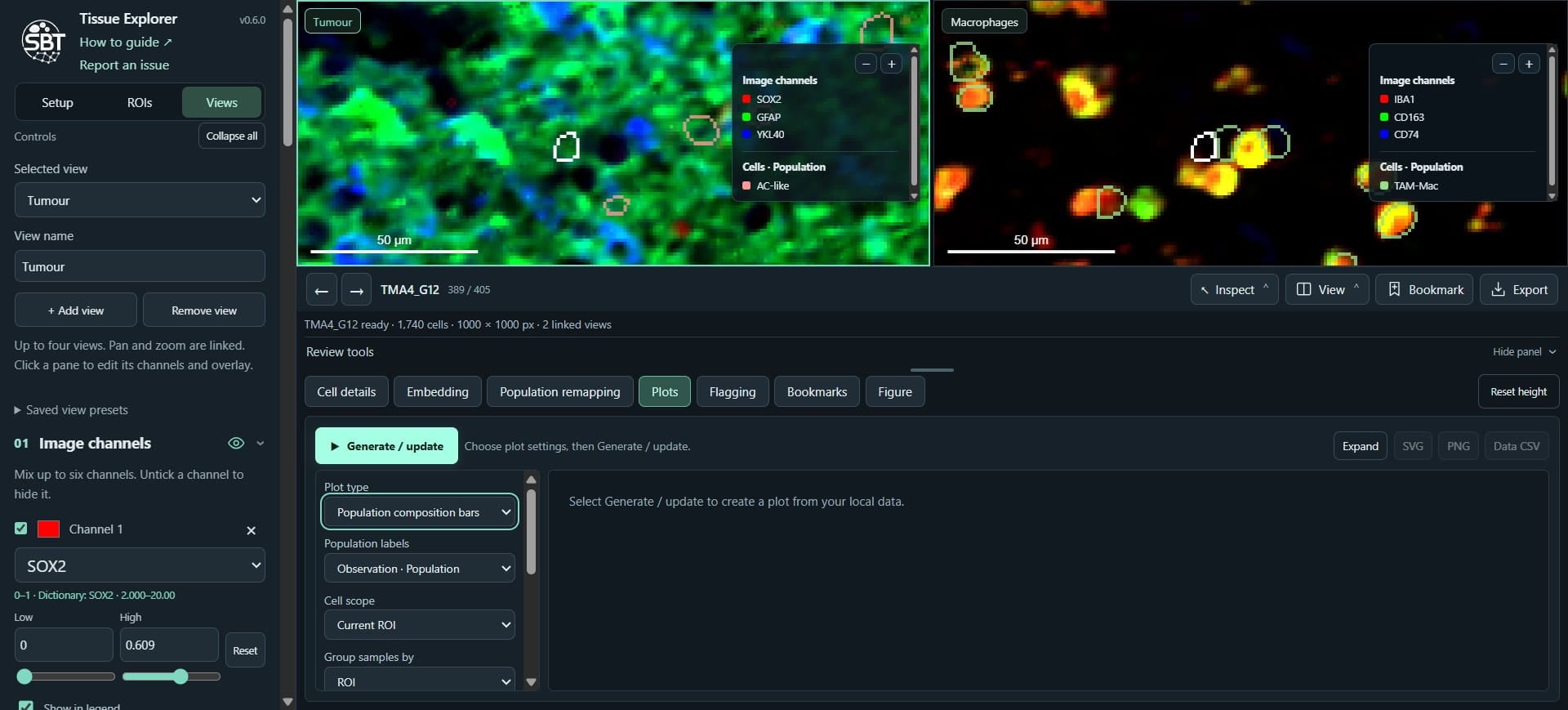Uncheck the Channel 1 checkbox
The image size is (1568, 710).
click(21, 529)
